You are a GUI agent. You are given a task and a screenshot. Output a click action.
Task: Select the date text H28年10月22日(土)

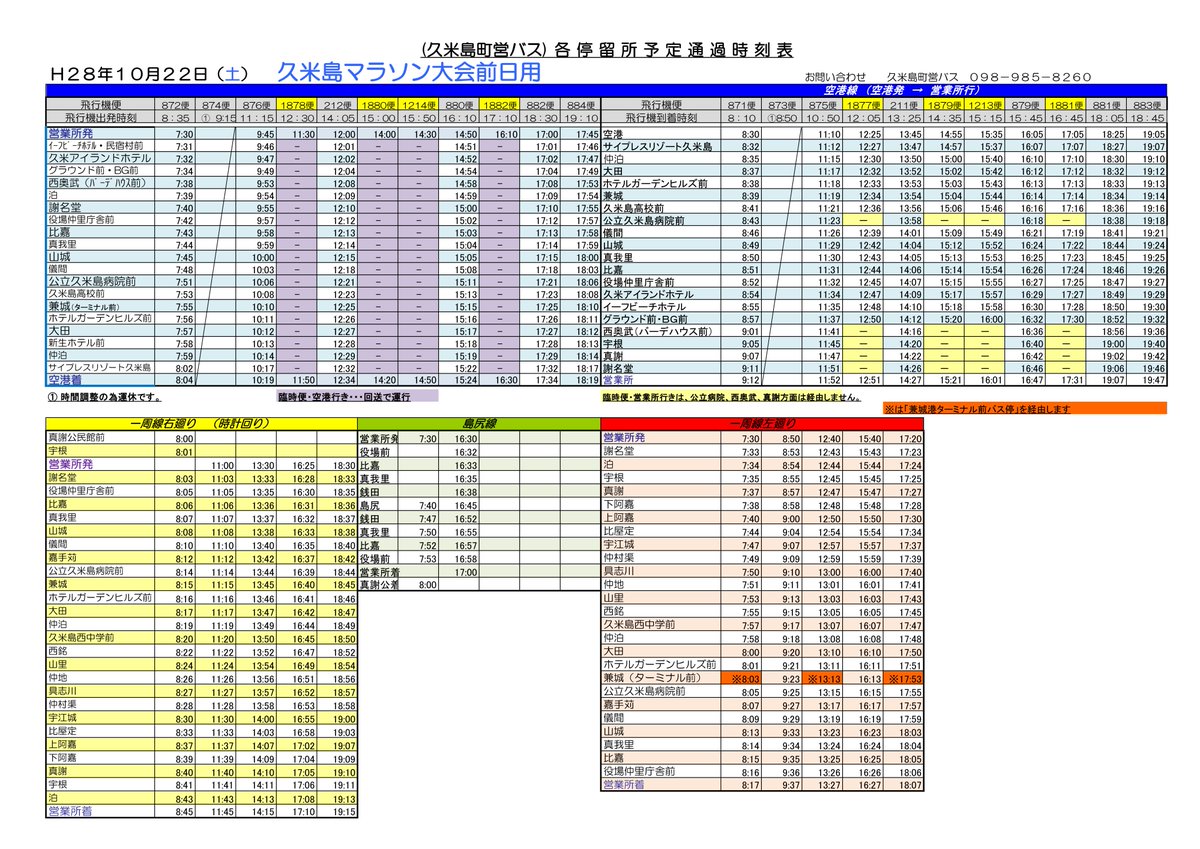pos(150,75)
